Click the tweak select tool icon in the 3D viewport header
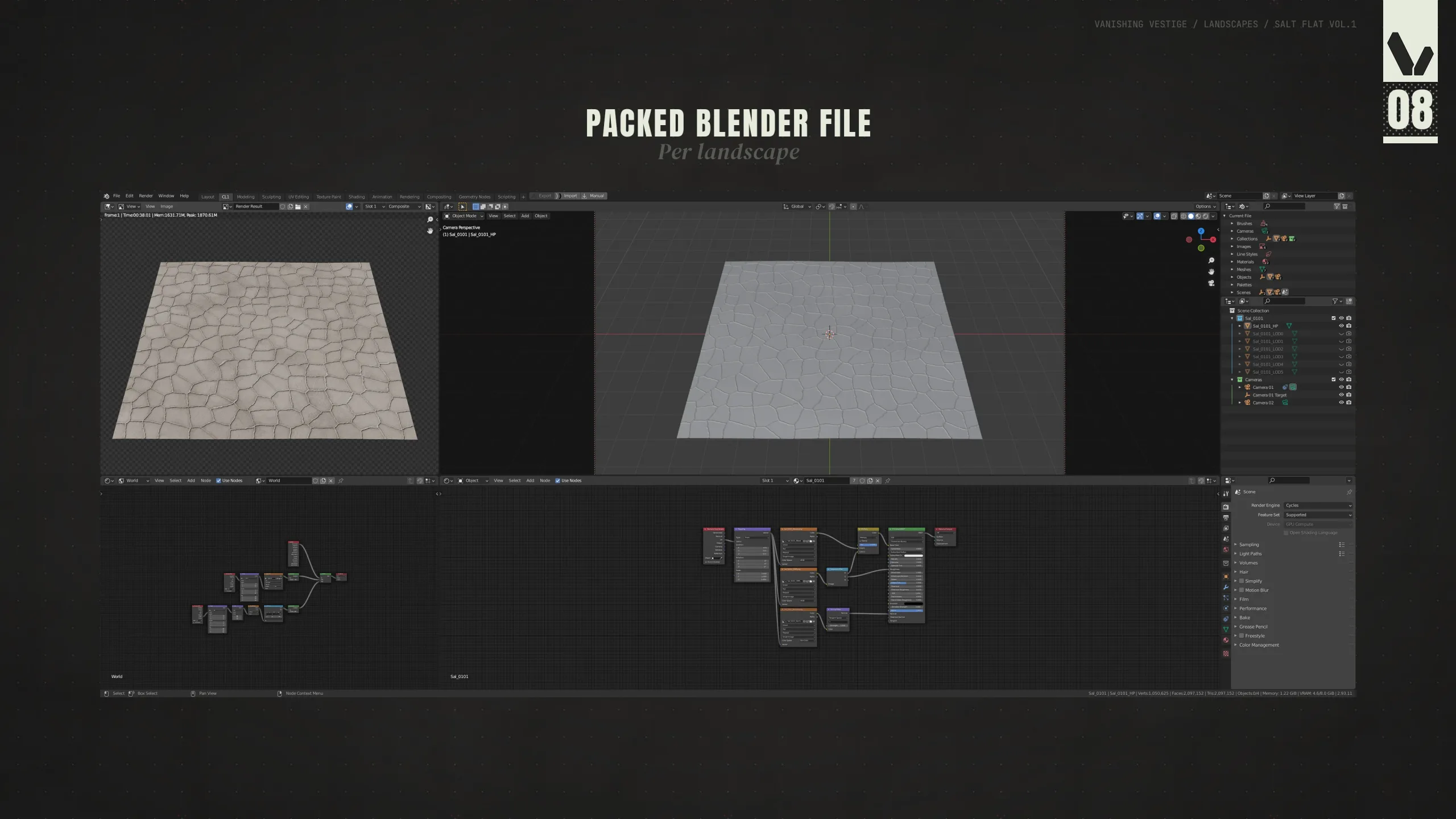 coord(462,207)
